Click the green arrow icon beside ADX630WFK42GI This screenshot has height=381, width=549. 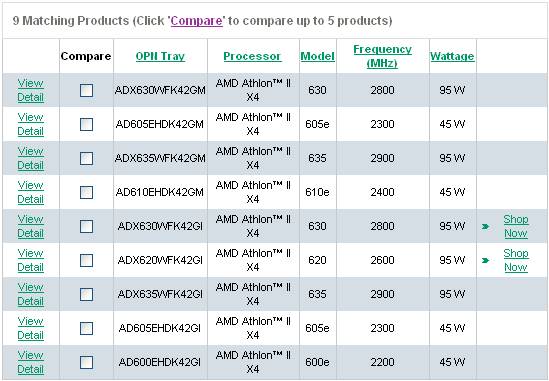(x=485, y=227)
